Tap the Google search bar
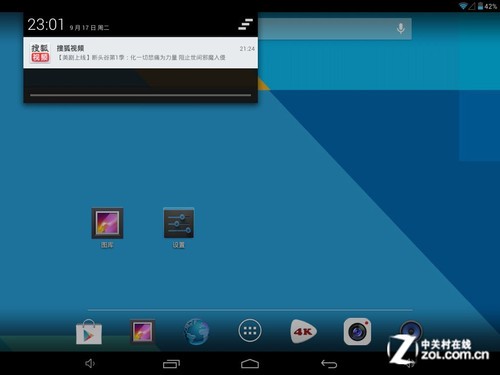This screenshot has height=375, width=500. click(x=335, y=29)
